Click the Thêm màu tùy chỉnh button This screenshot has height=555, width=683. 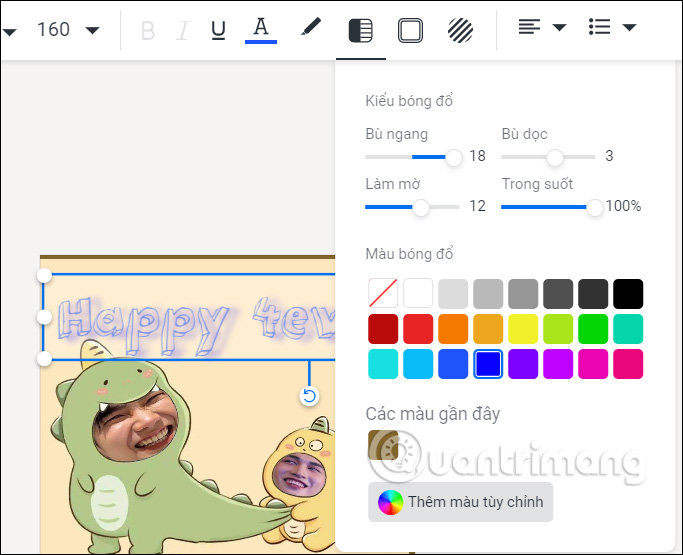pyautogui.click(x=460, y=501)
